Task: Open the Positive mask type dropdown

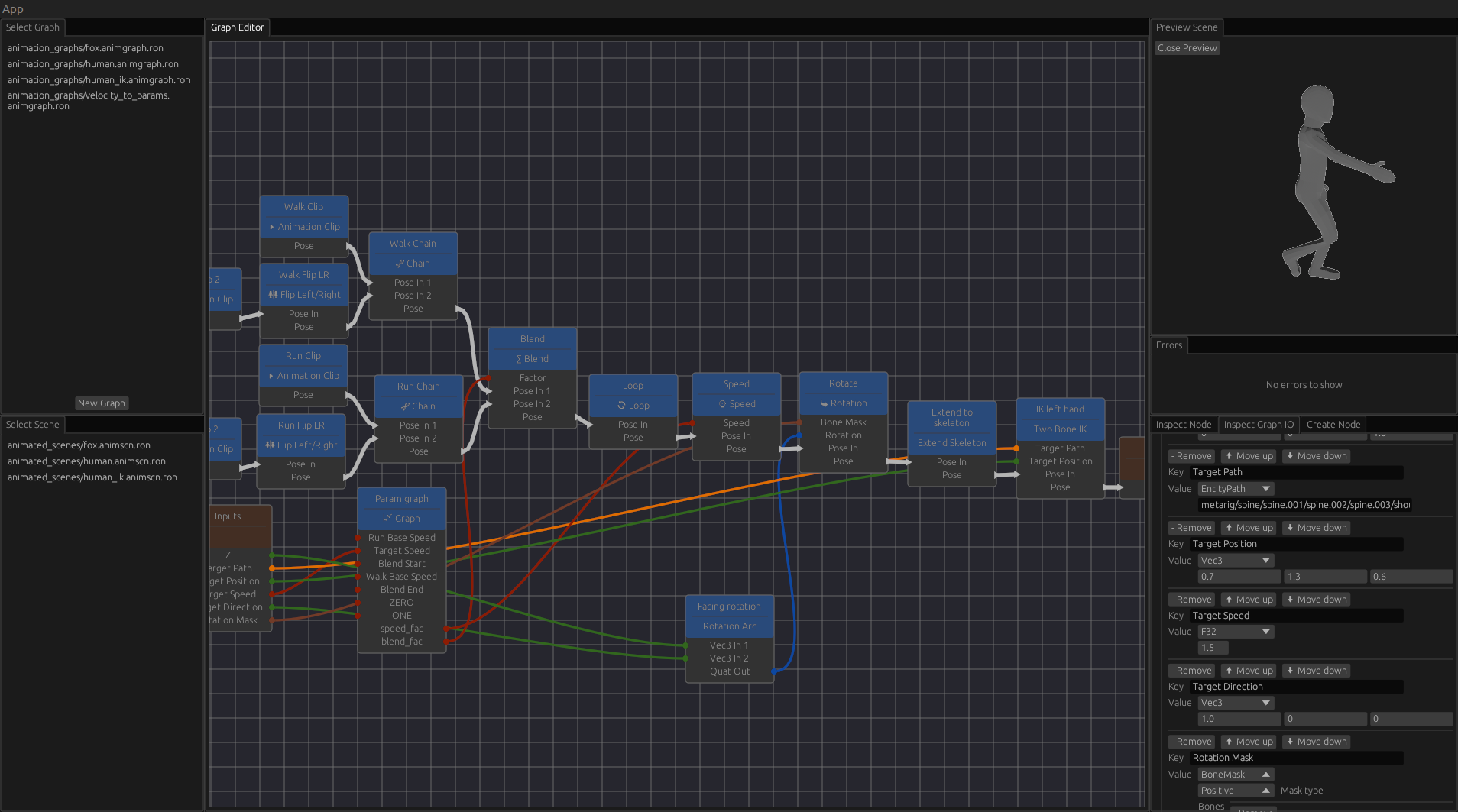Action: (x=1235, y=791)
